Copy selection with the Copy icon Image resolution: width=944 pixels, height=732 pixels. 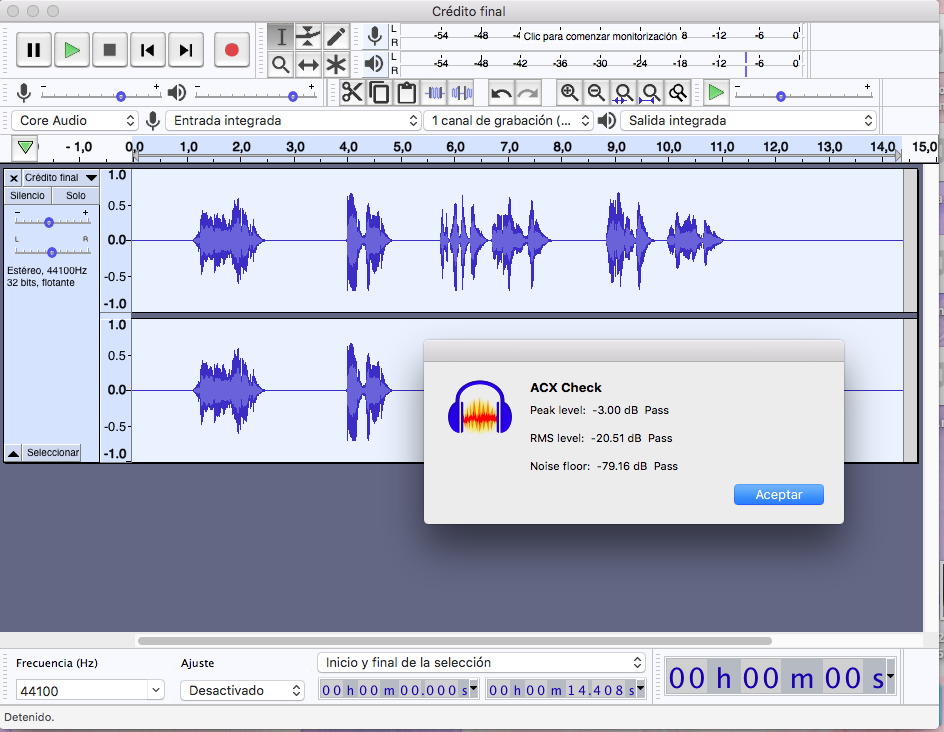tap(379, 93)
